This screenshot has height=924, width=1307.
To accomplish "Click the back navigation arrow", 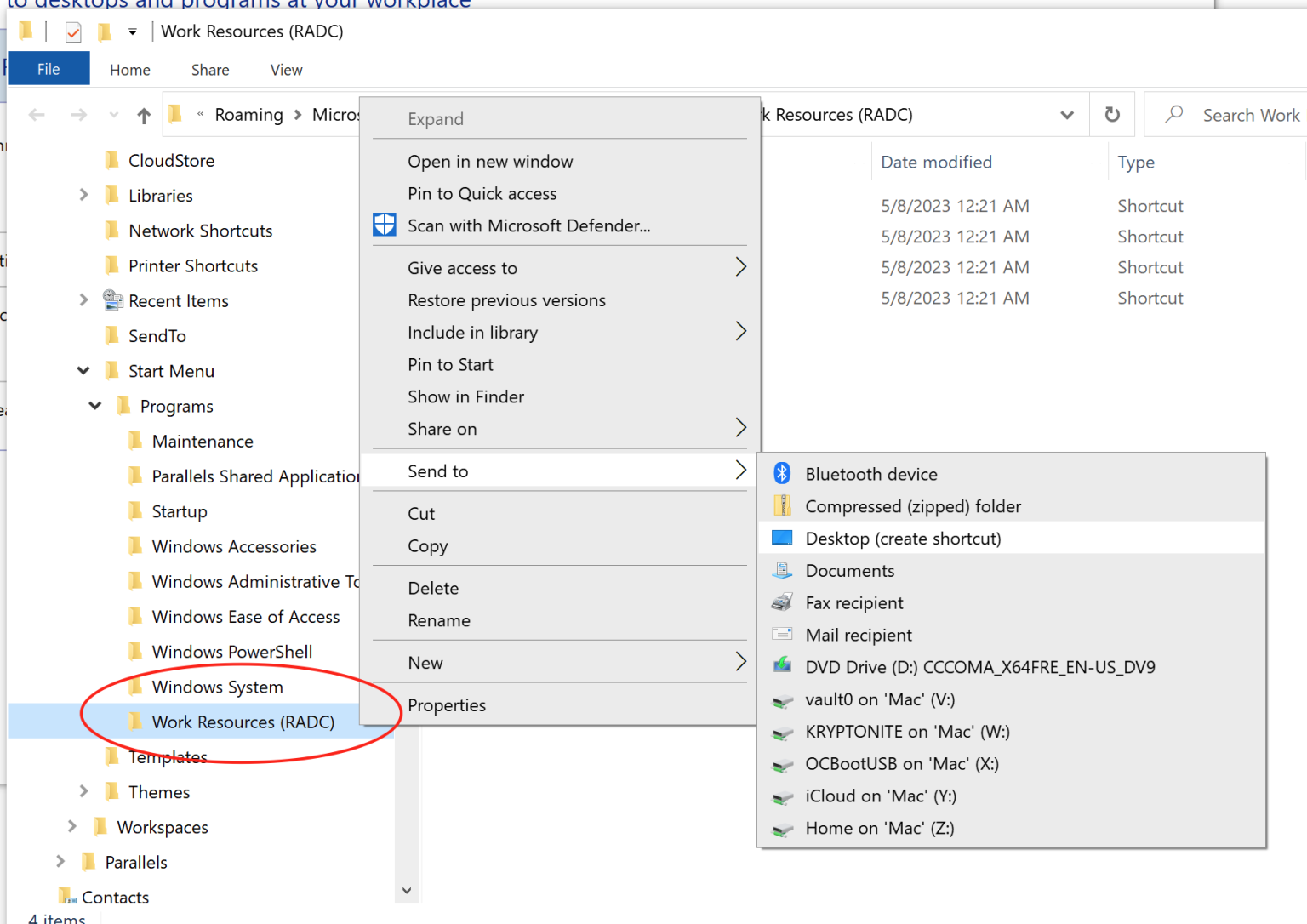I will (37, 114).
